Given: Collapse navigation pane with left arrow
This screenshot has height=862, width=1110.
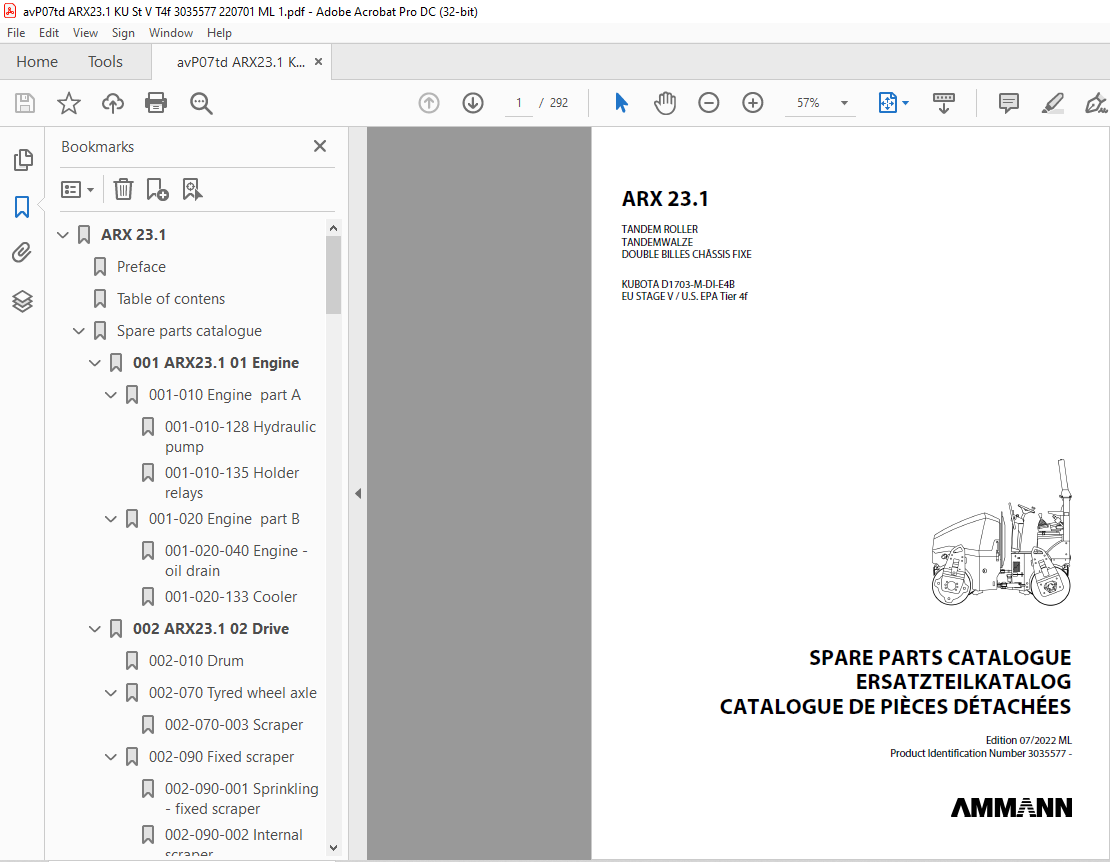Looking at the screenshot, I should pyautogui.click(x=358, y=493).
